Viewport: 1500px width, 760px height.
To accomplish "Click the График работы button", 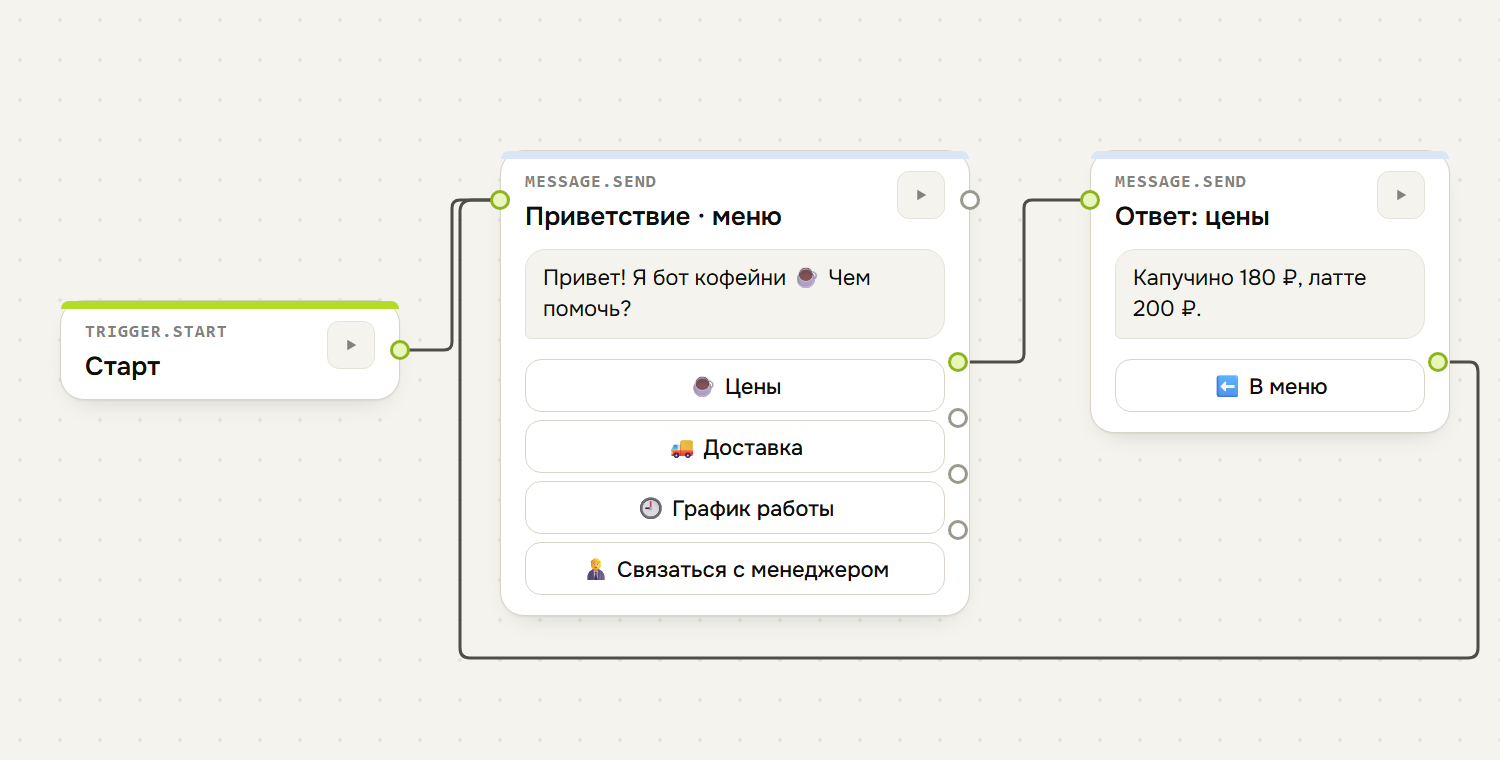I will (735, 508).
